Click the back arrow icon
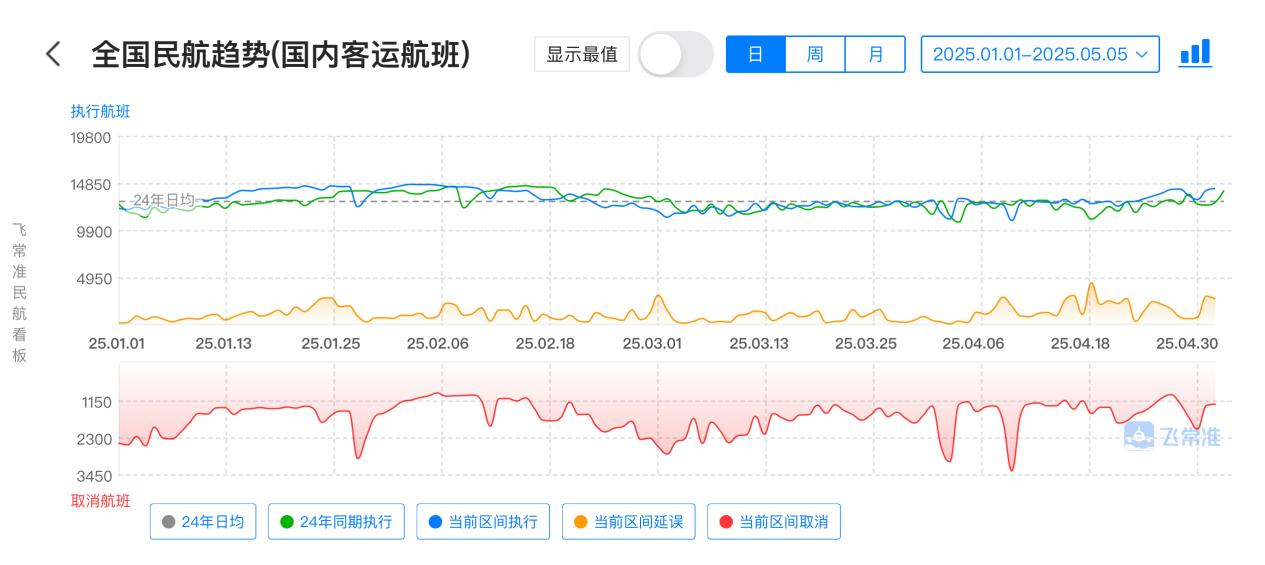Viewport: 1265px width, 565px height. pos(54,54)
